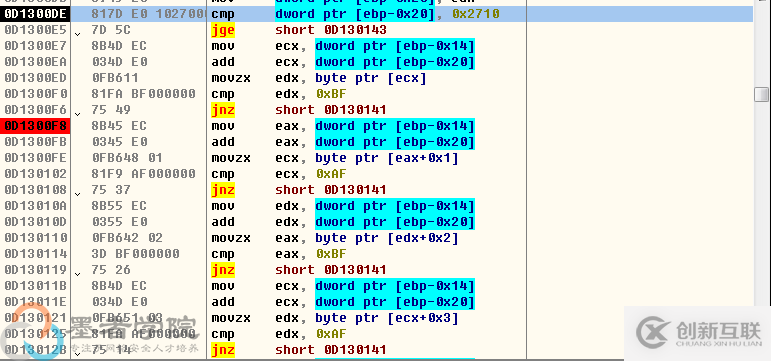Click the jump arrow marker beside 75 49
771x361 pixels.
click(77, 114)
